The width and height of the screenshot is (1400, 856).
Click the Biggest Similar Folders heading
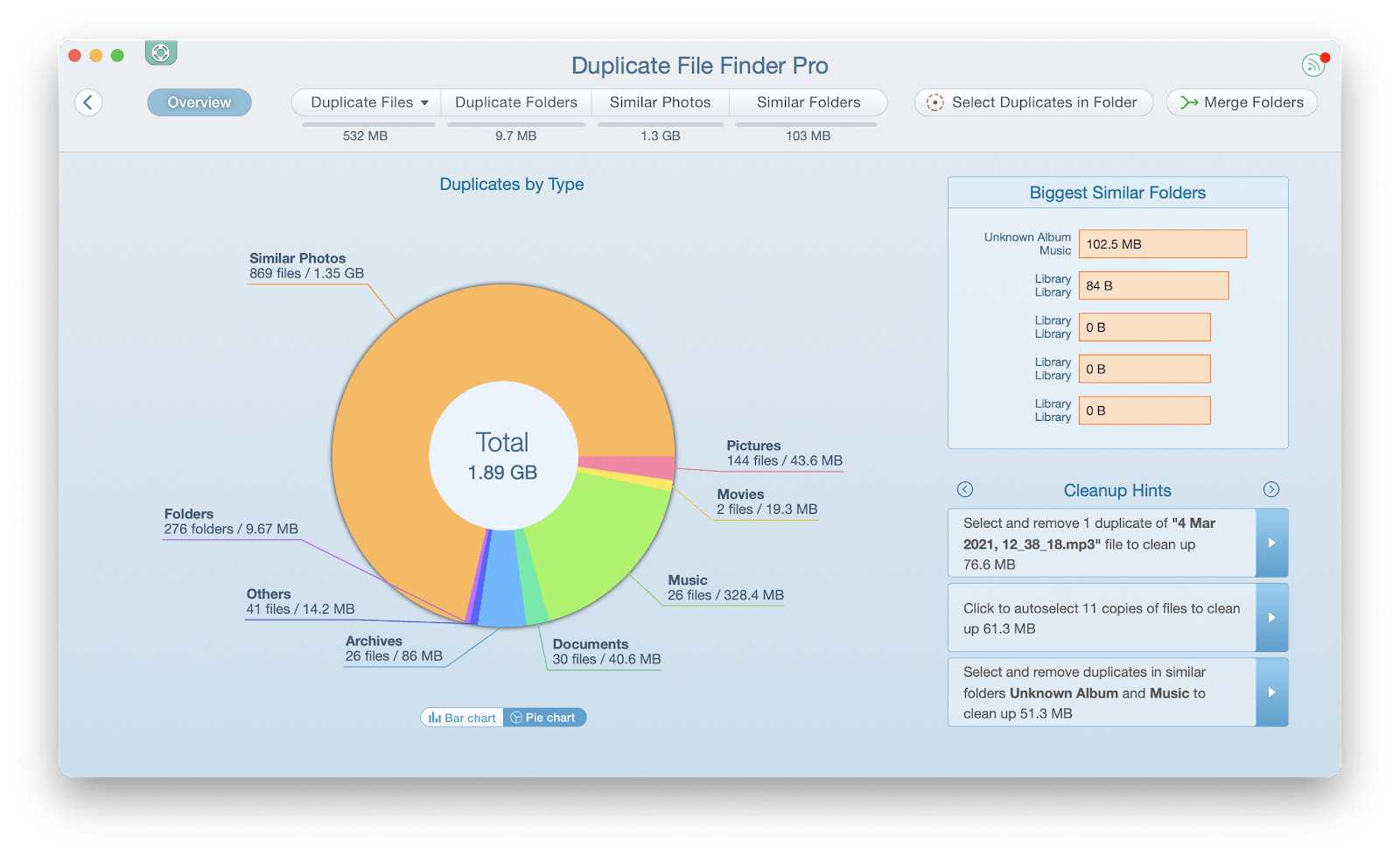[1117, 193]
